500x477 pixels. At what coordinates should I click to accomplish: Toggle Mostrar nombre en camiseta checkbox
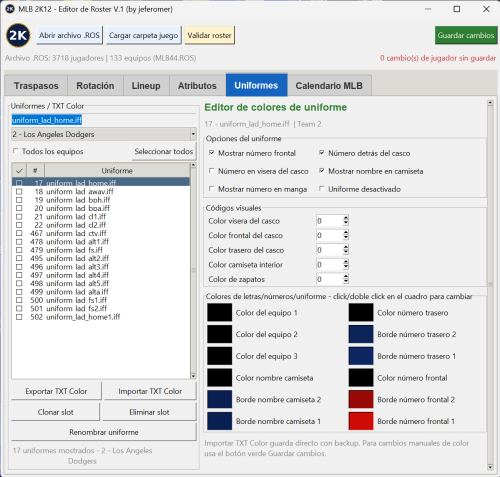pos(321,171)
